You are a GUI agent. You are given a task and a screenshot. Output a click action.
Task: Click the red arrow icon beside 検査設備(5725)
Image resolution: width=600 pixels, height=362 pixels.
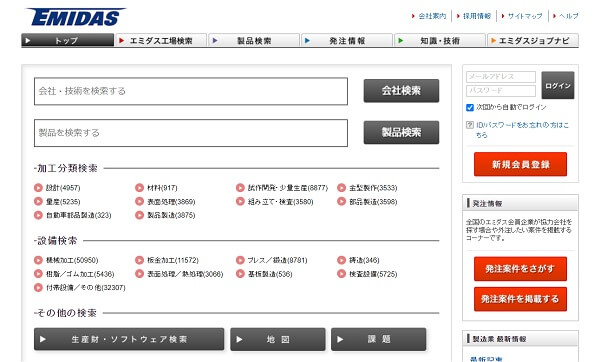[x=341, y=274]
